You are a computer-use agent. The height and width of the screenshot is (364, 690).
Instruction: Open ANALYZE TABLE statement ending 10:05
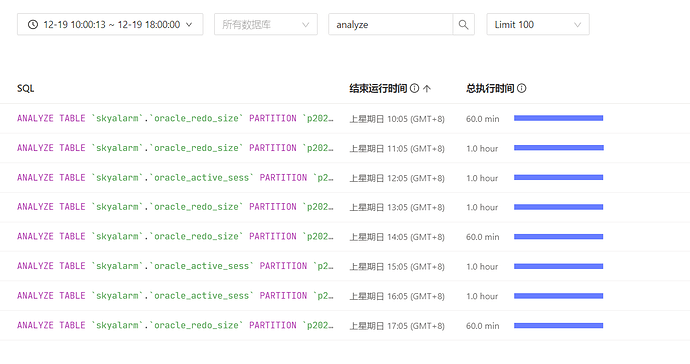(x=175, y=118)
